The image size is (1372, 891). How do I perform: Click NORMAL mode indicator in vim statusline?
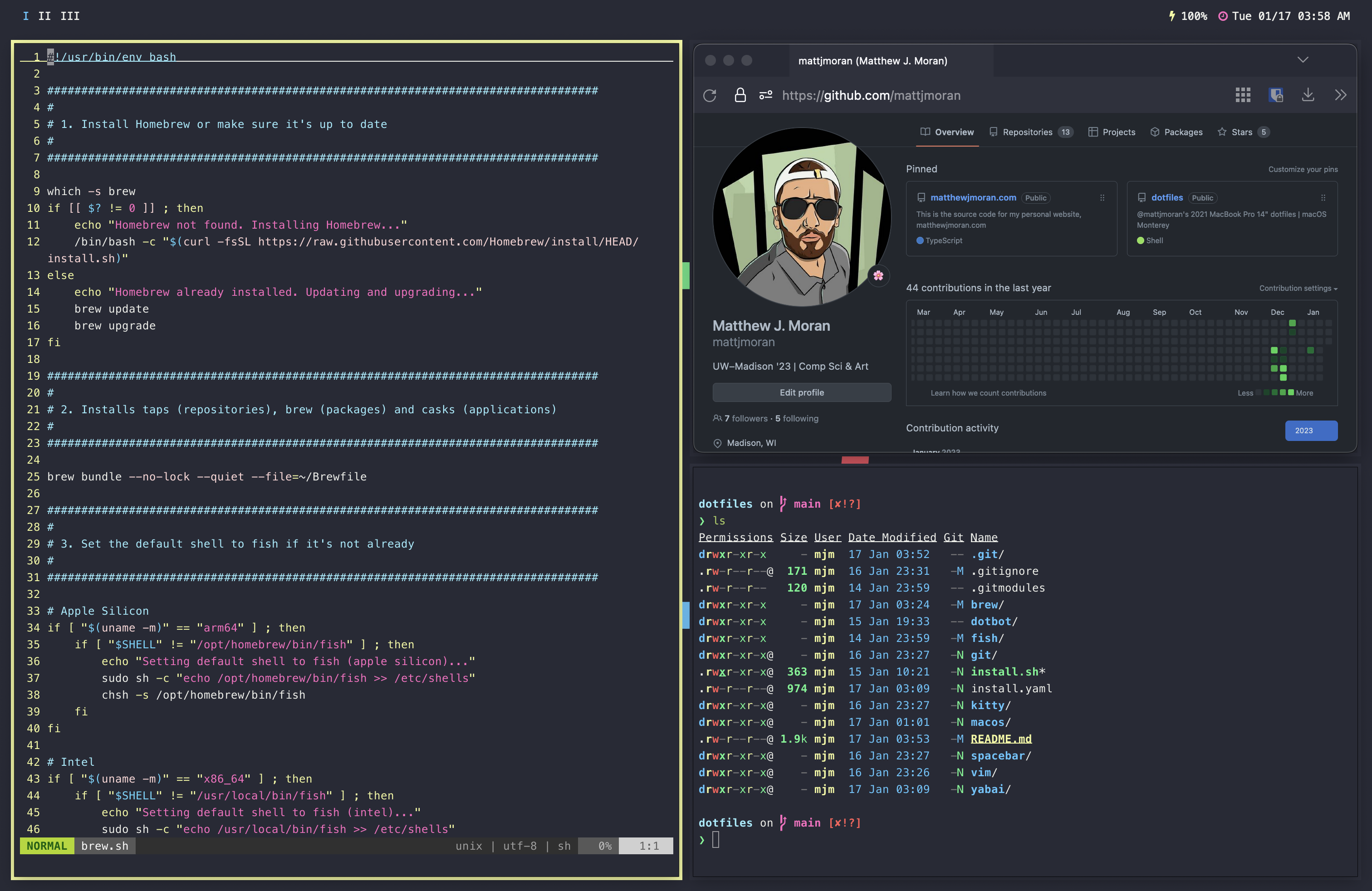coord(47,846)
